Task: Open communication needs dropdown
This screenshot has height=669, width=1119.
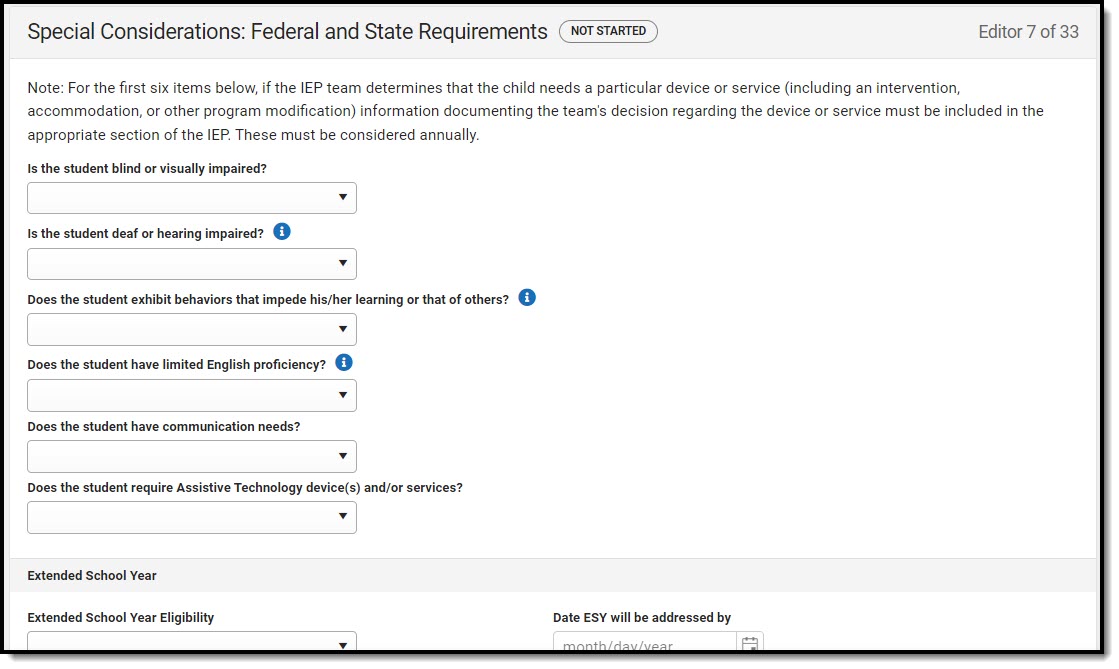Action: pos(192,456)
